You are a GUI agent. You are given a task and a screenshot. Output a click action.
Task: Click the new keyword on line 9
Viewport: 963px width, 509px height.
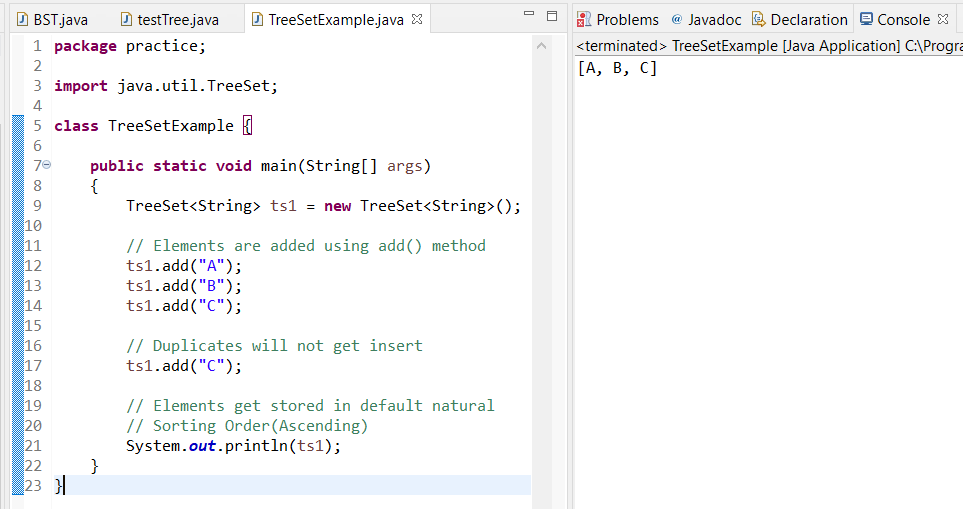337,206
